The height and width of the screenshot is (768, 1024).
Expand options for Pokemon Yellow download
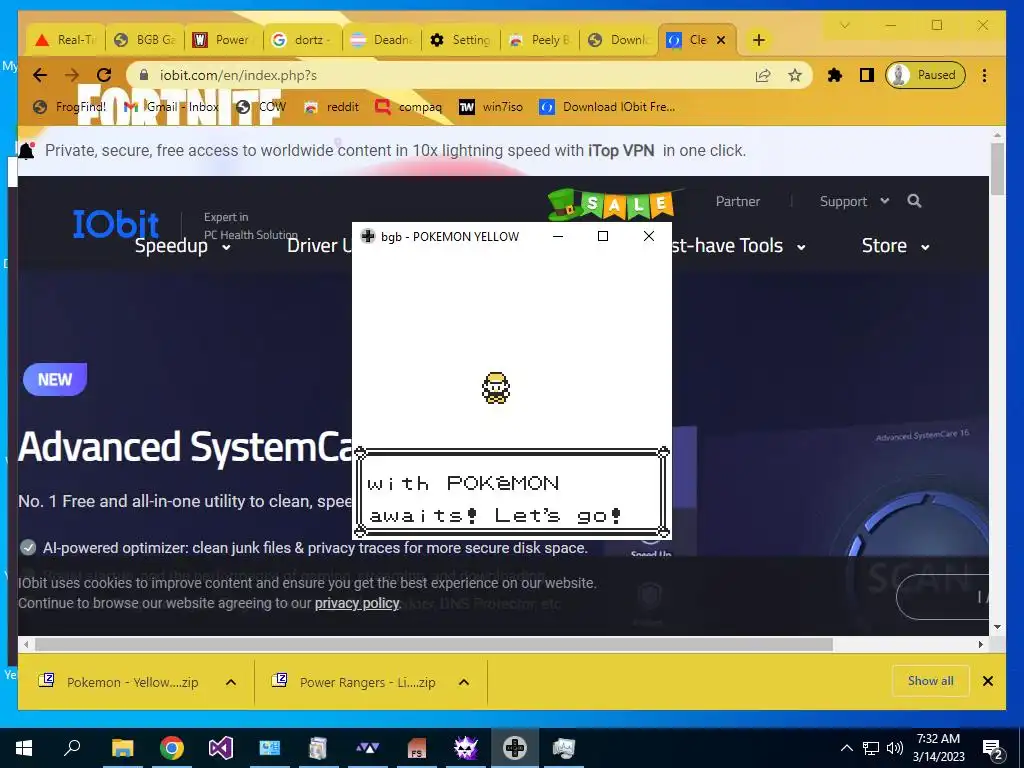[231, 682]
